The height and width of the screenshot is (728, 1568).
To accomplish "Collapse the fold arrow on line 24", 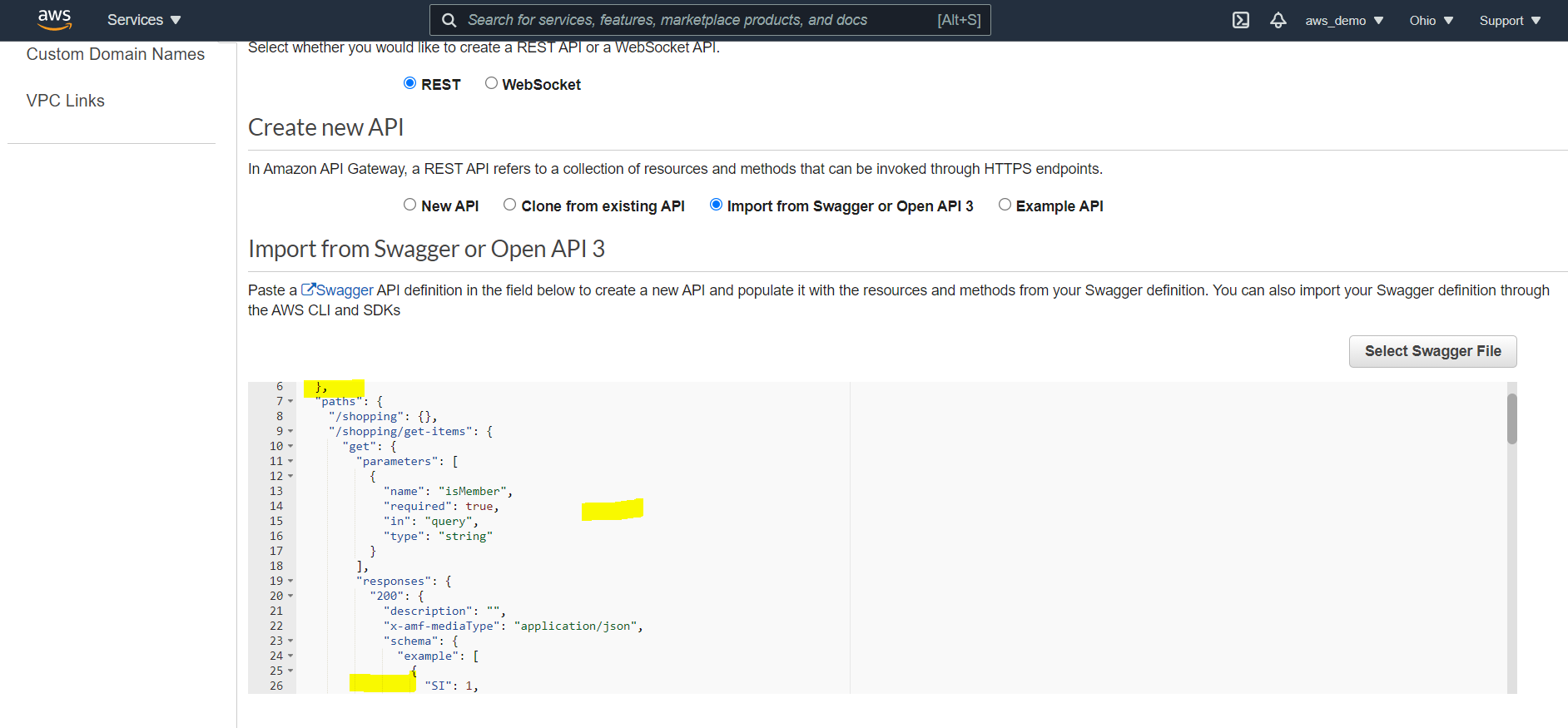I will coord(290,656).
